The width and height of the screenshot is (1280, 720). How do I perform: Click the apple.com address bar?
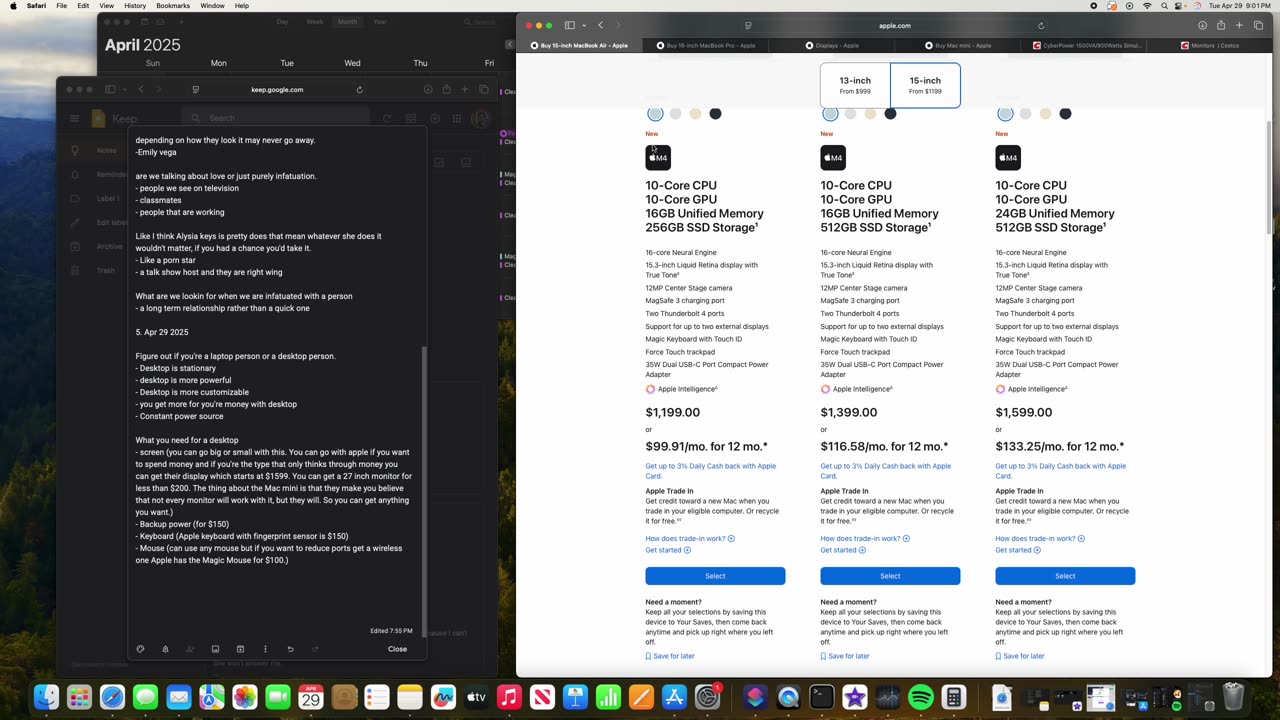tap(895, 25)
